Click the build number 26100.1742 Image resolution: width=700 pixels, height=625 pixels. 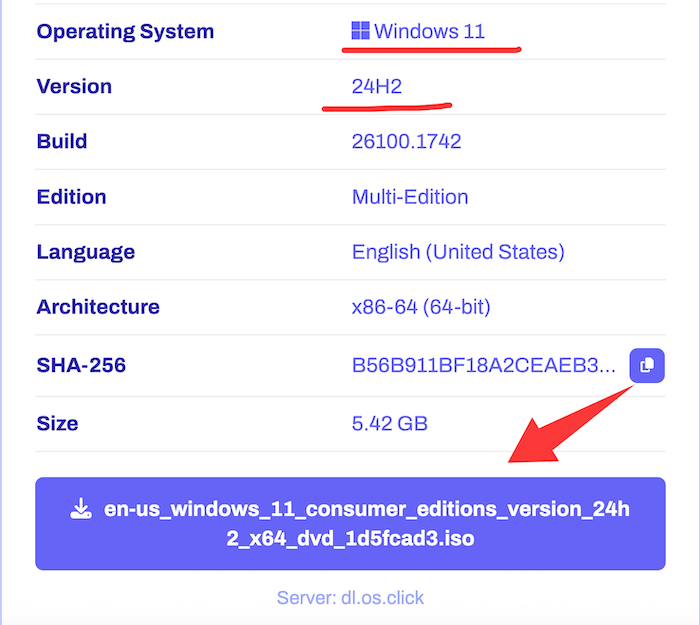click(x=406, y=142)
